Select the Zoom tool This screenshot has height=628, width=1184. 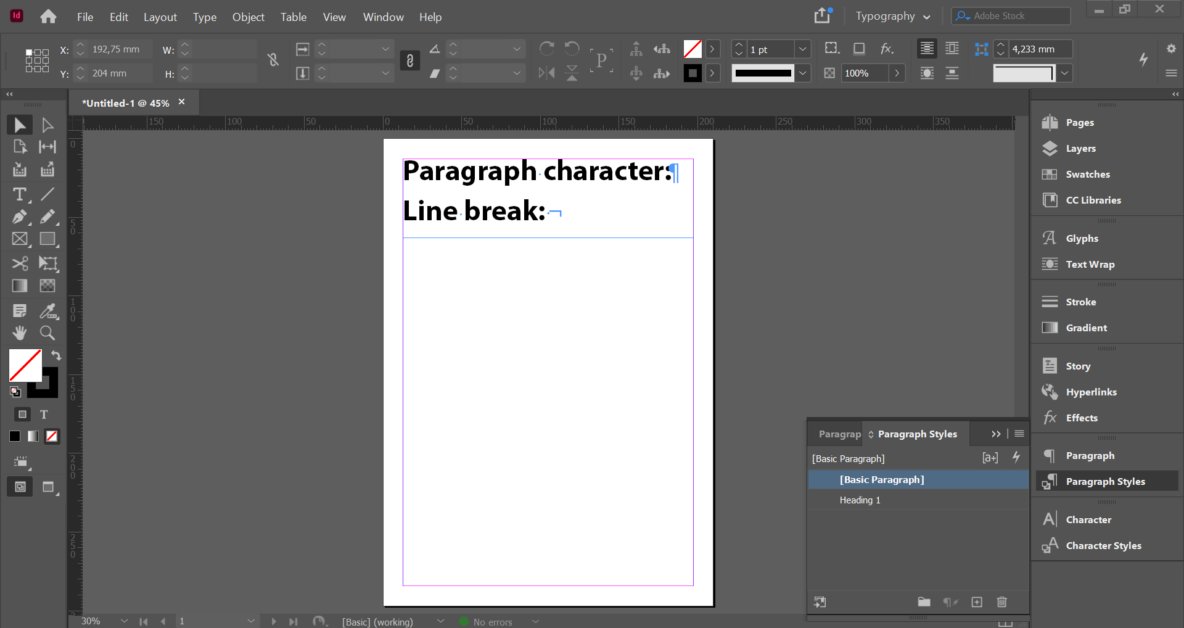pyautogui.click(x=47, y=333)
